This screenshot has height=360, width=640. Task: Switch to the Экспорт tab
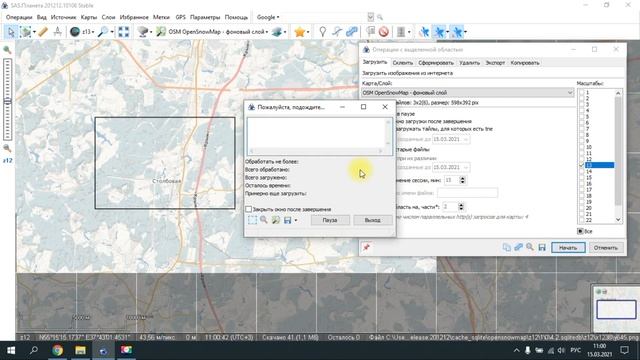click(x=495, y=63)
